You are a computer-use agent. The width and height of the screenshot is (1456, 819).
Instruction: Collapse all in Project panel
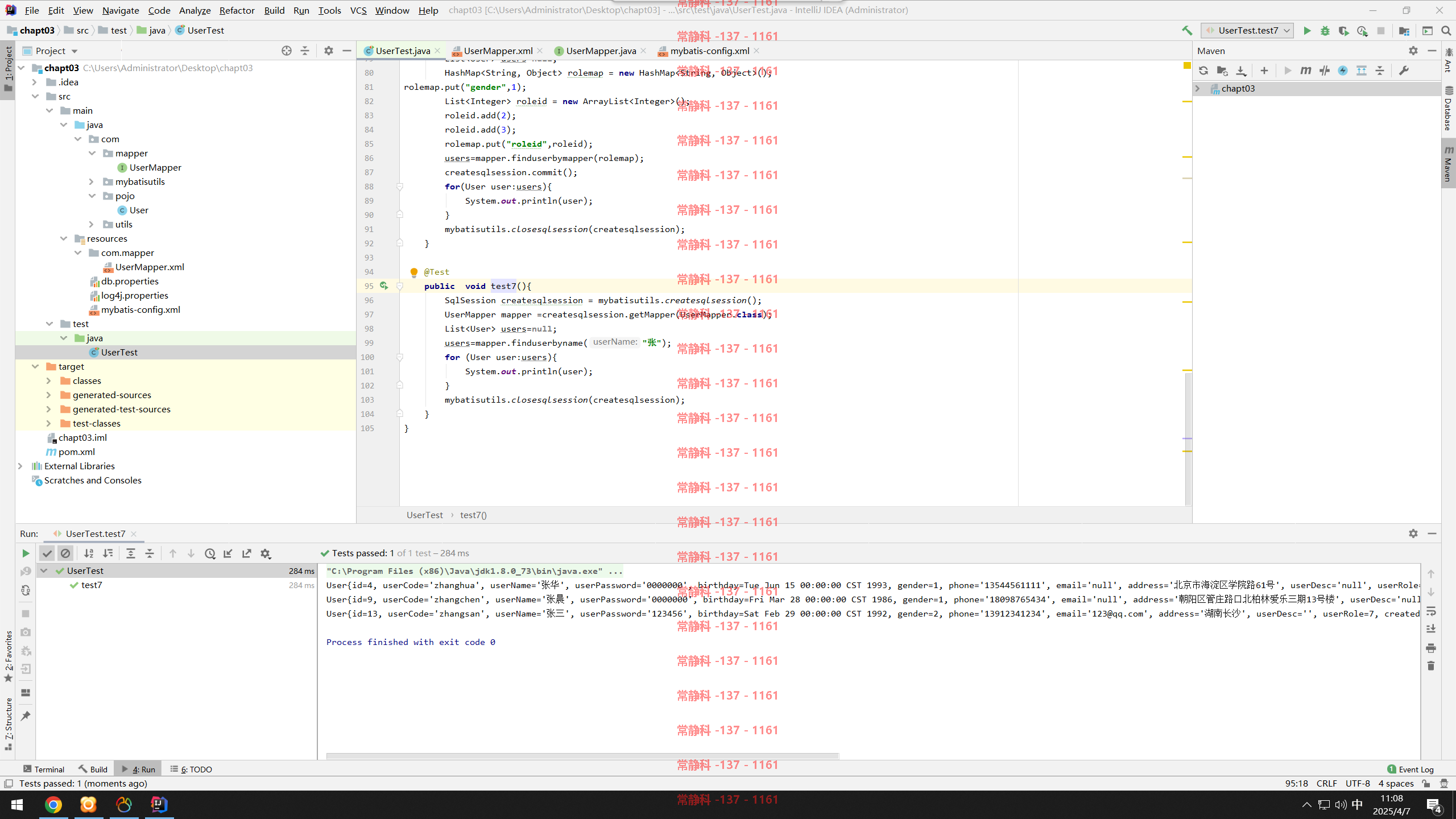pyautogui.click(x=305, y=51)
